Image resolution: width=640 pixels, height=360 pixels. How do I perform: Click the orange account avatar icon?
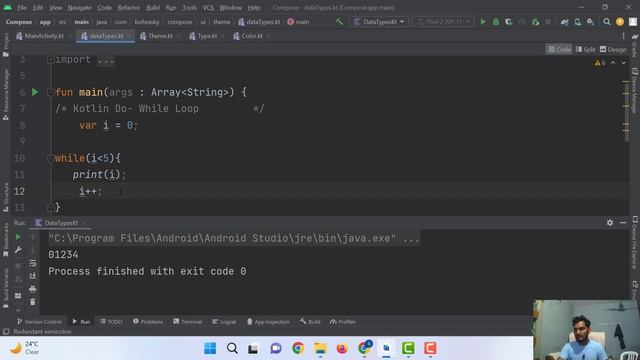click(x=620, y=22)
